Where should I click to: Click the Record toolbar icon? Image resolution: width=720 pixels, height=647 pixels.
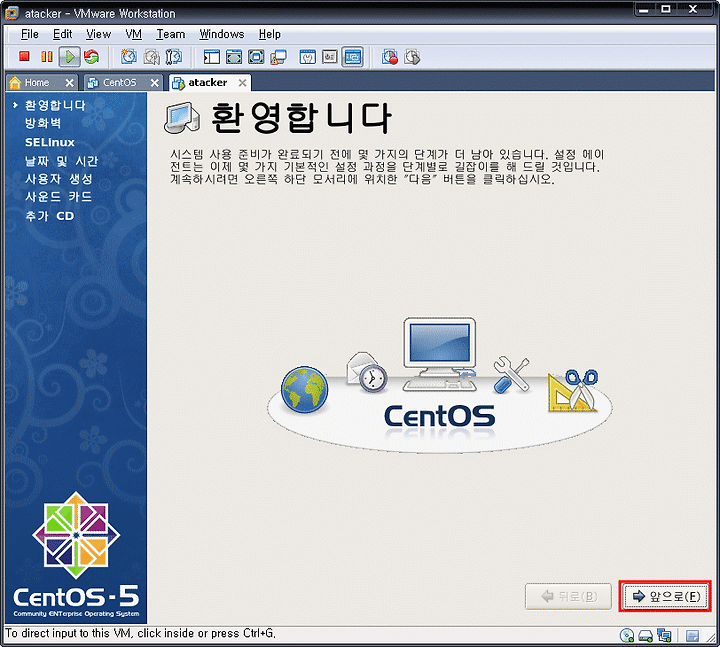(x=390, y=57)
